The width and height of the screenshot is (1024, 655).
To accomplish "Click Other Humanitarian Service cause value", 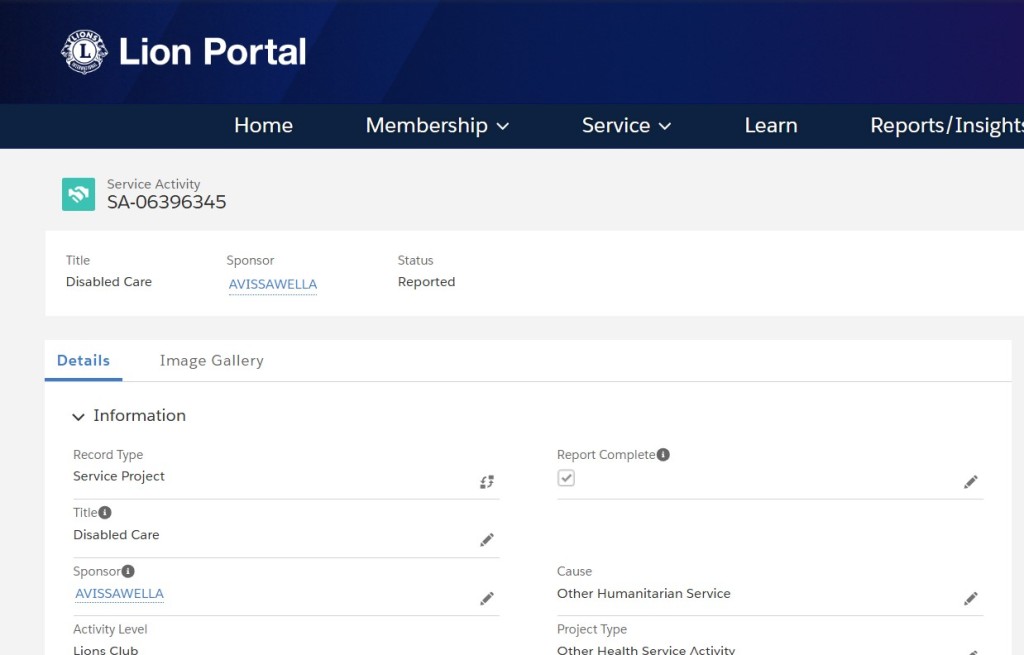I will tap(643, 594).
